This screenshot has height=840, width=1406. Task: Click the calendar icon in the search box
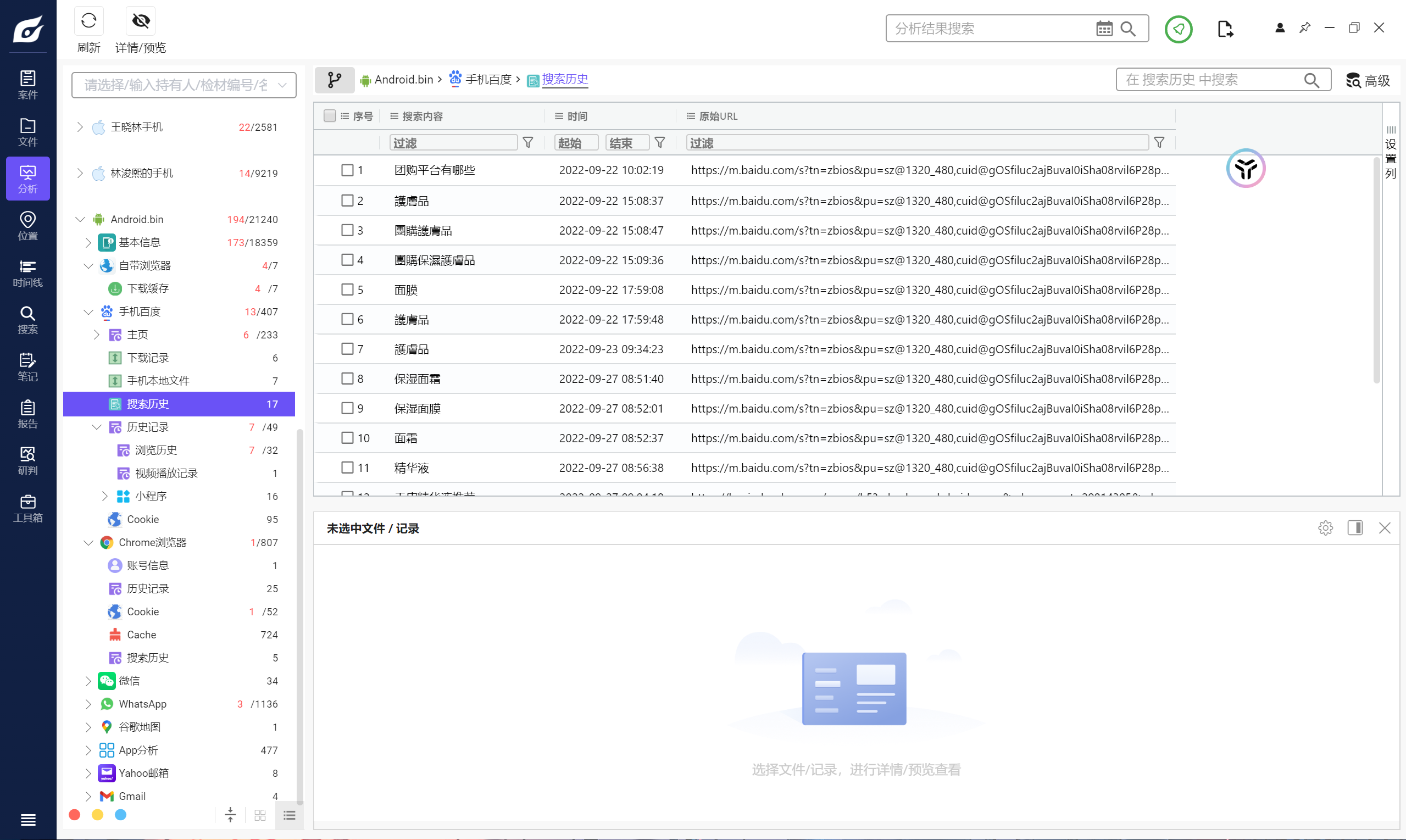(x=1103, y=29)
